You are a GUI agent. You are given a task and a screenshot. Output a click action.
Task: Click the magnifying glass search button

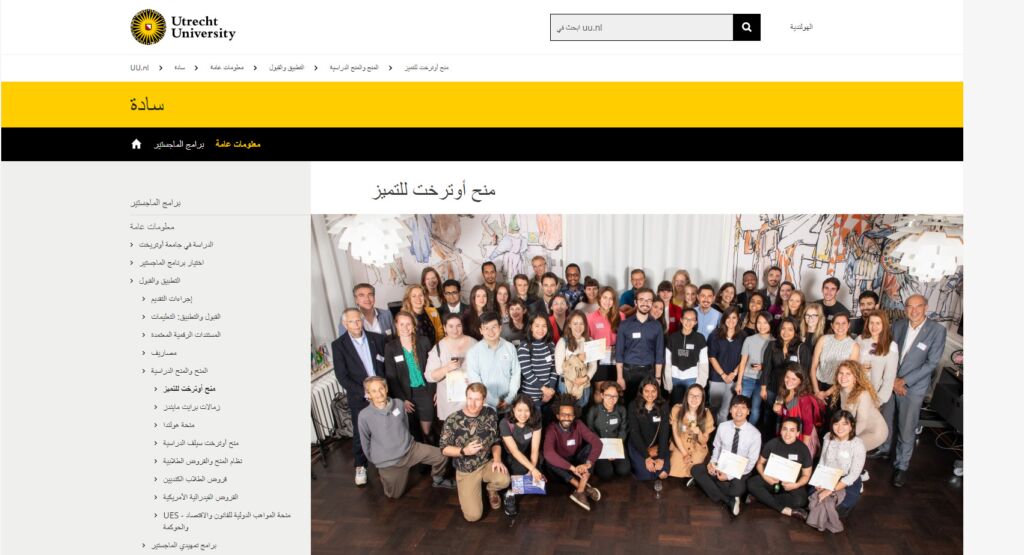(x=746, y=27)
